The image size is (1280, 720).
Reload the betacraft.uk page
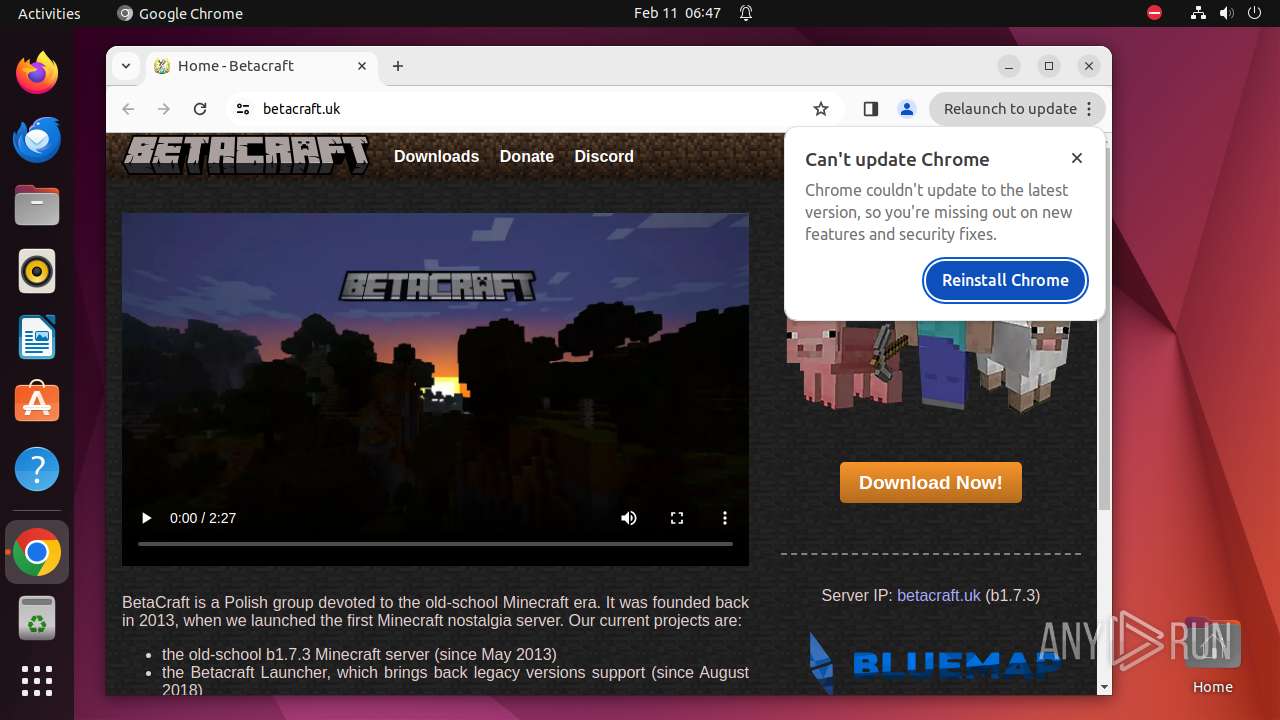click(200, 109)
